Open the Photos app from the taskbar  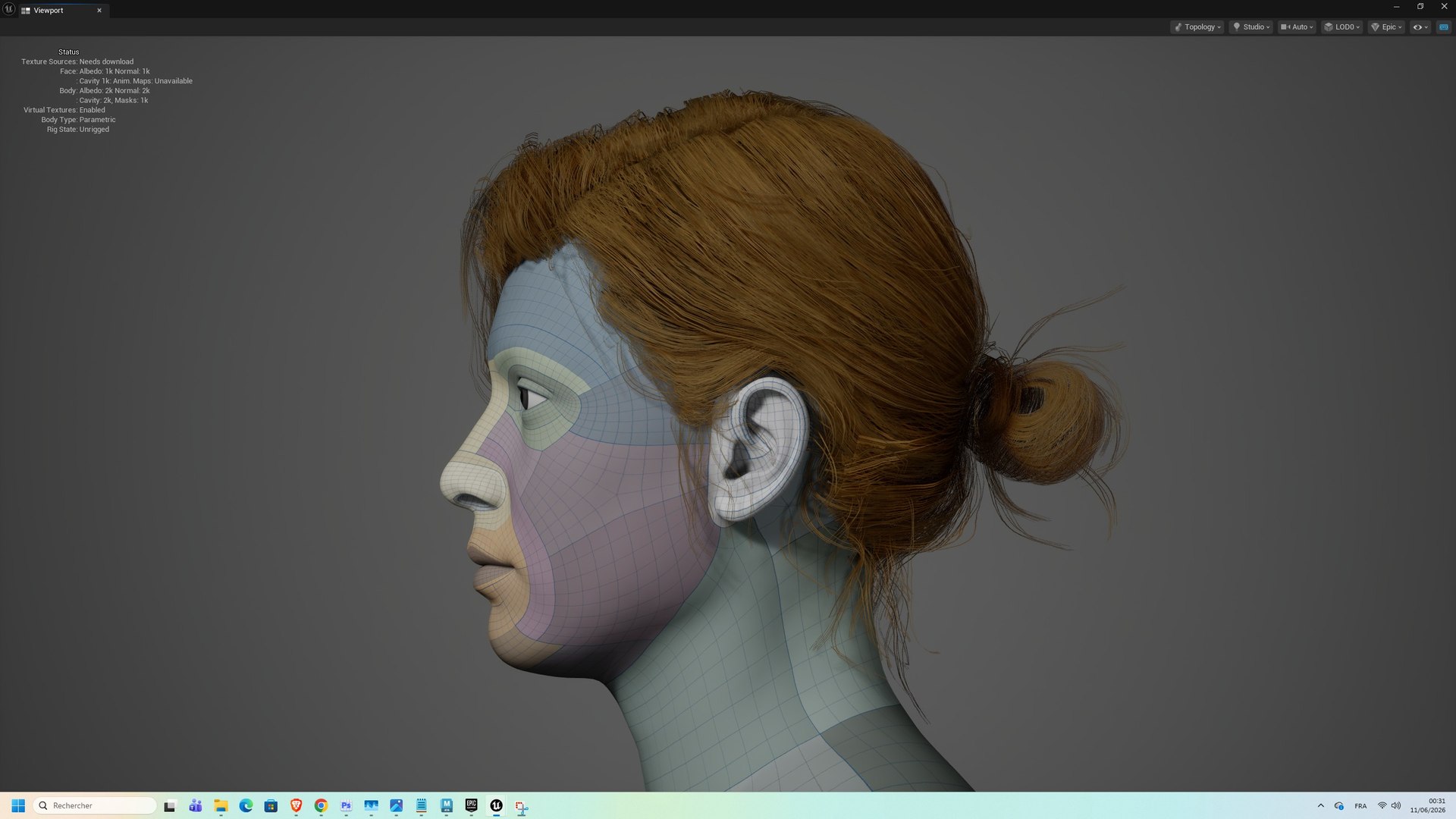396,805
